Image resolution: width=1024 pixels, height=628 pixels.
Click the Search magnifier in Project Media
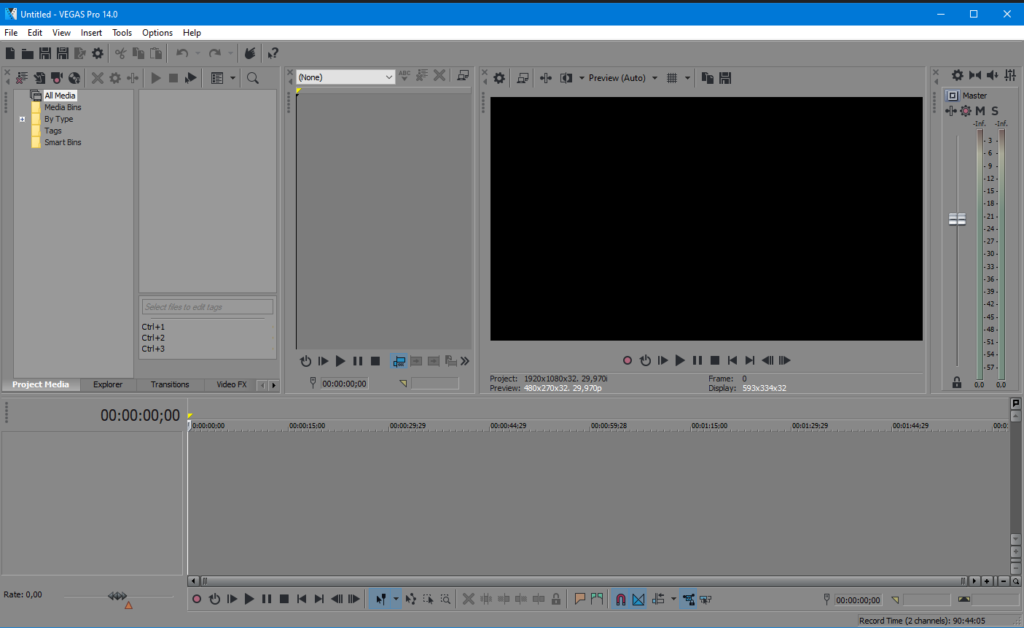253,78
